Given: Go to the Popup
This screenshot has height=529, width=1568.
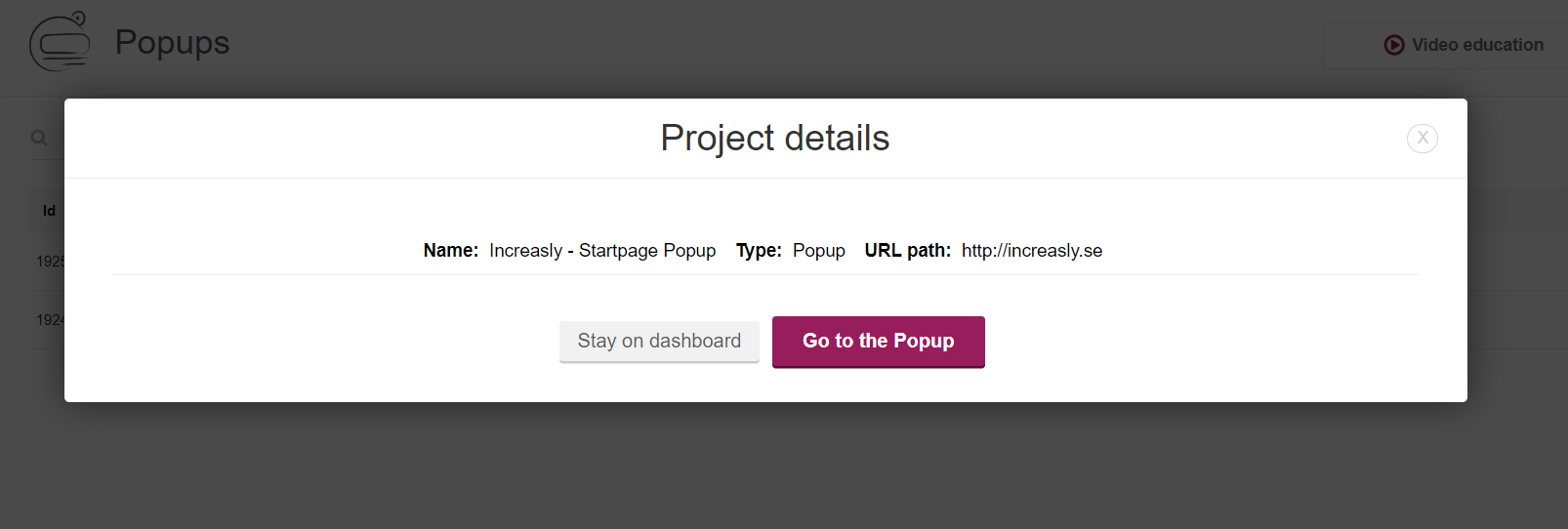Looking at the screenshot, I should point(878,342).
